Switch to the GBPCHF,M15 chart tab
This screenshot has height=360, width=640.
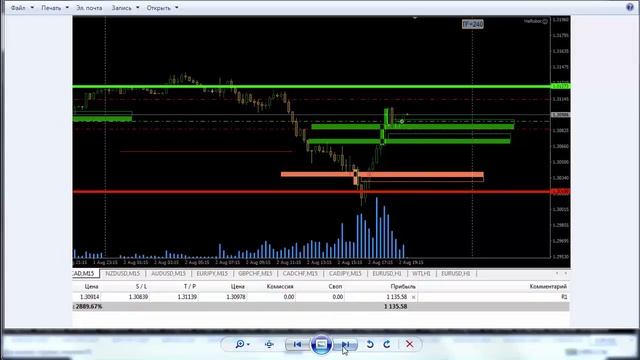(255, 273)
